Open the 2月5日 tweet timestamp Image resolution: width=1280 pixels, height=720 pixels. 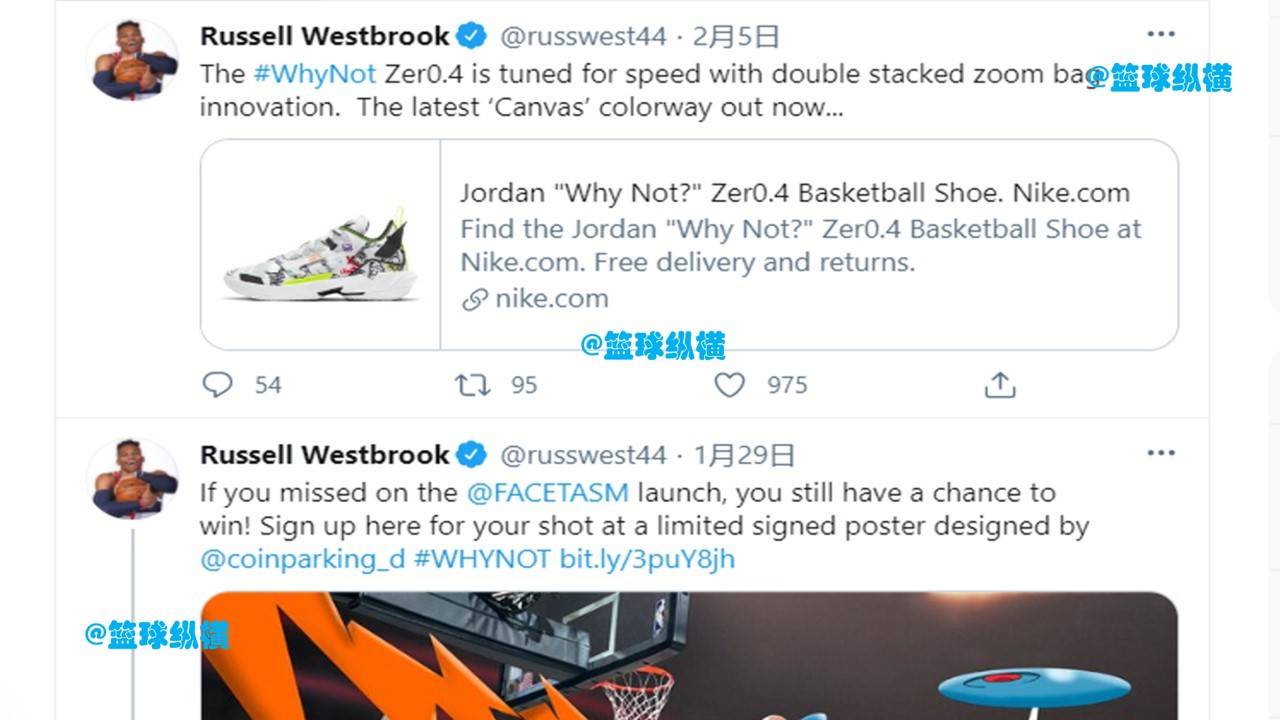tap(735, 37)
